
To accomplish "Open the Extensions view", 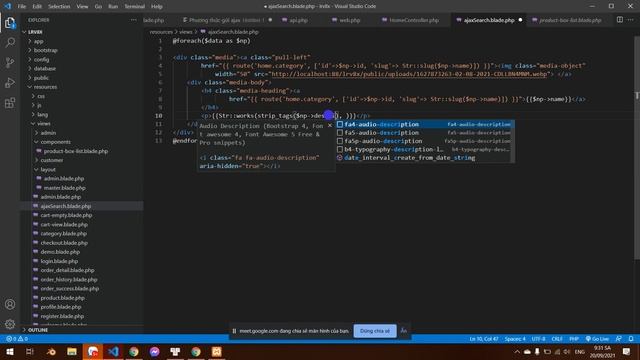I will coord(10,102).
